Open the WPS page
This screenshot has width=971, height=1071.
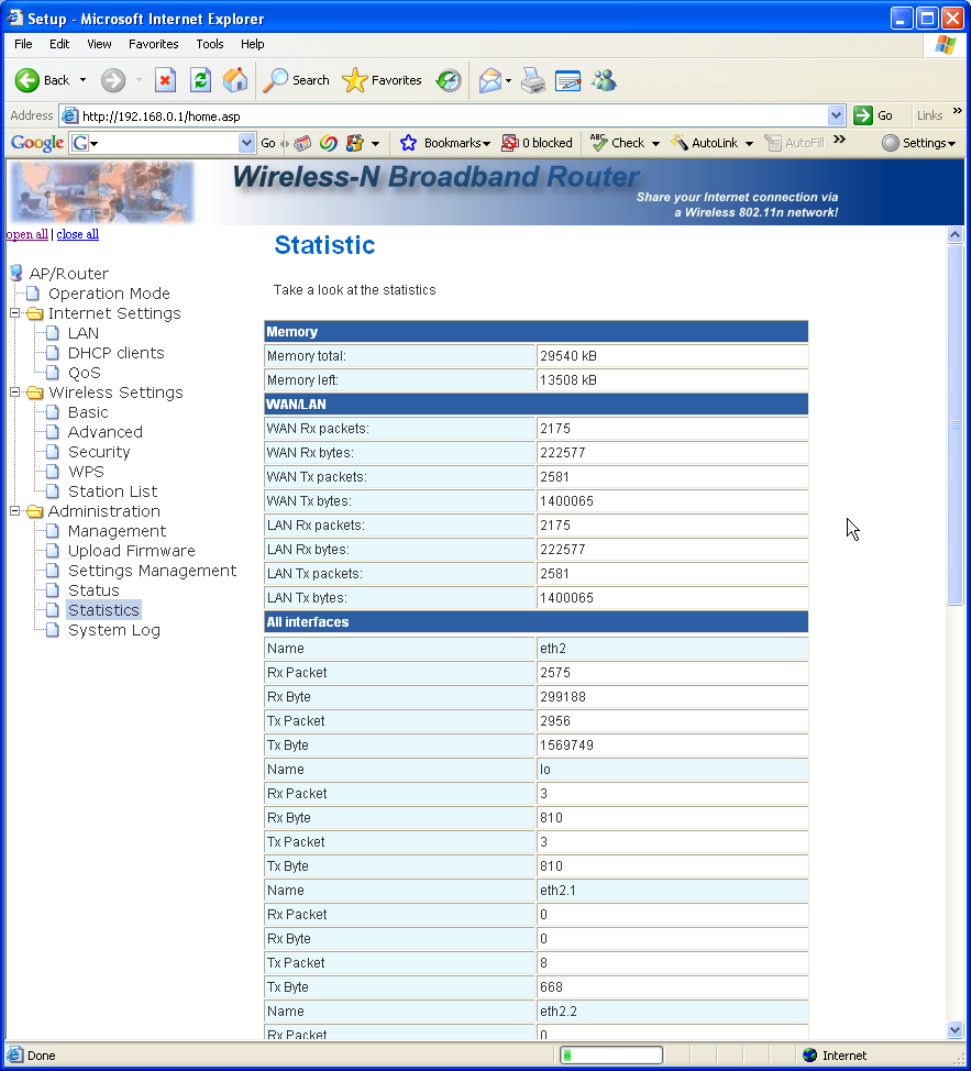pyautogui.click(x=86, y=472)
